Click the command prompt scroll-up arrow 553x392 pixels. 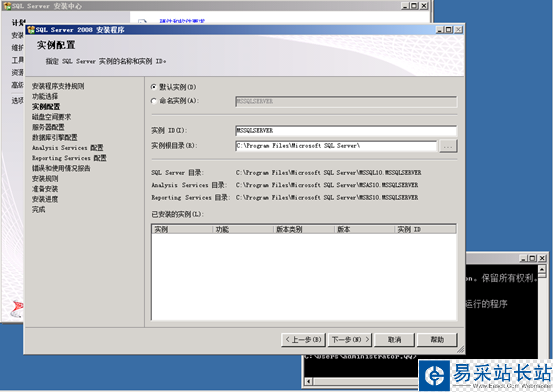pyautogui.click(x=542, y=270)
